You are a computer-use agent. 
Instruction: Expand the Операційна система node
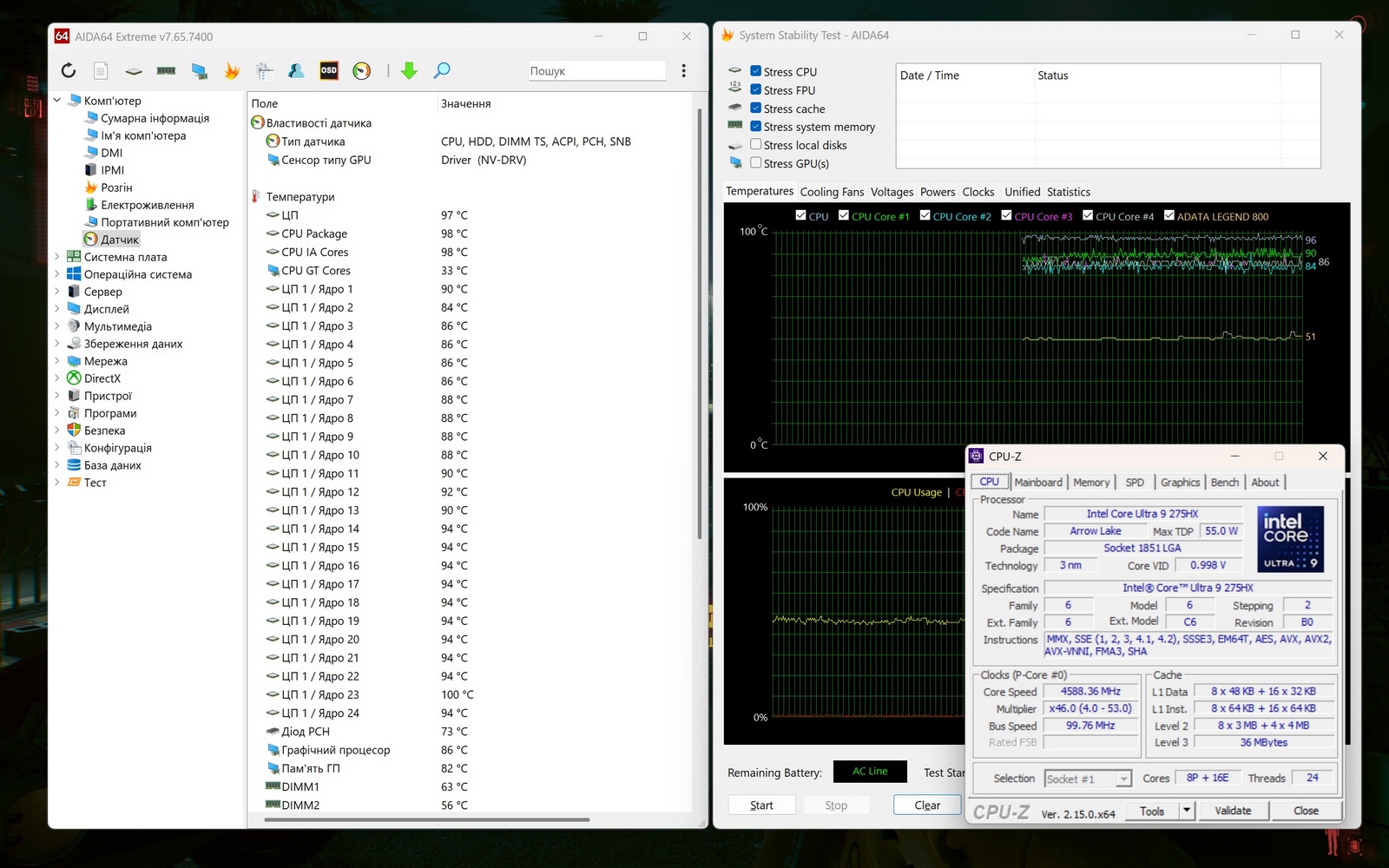pyautogui.click(x=57, y=274)
